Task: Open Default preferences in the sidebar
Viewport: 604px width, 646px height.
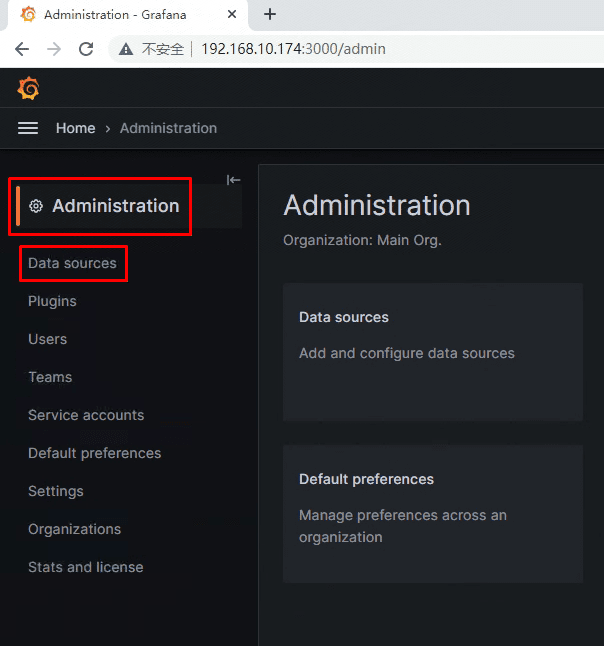Action: tap(95, 453)
